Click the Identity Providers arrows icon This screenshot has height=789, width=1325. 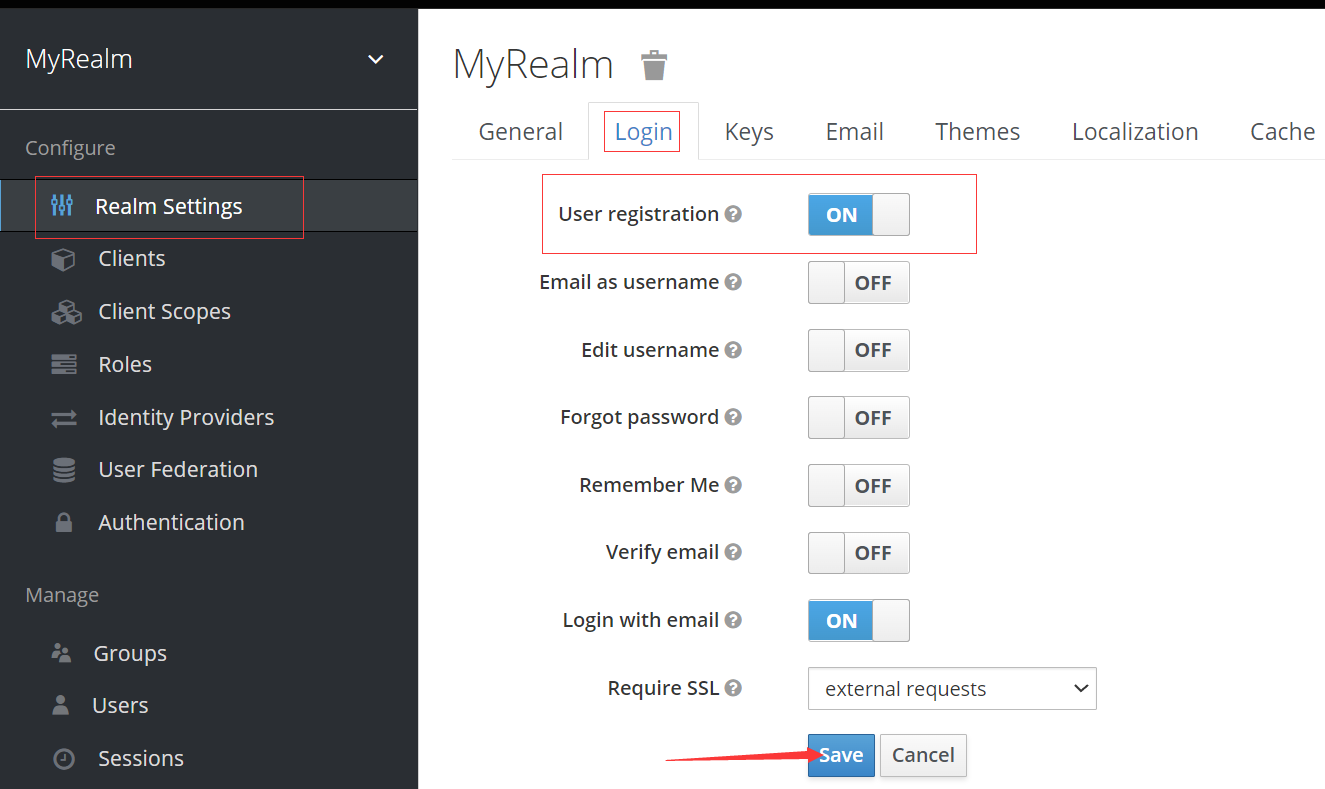64,418
